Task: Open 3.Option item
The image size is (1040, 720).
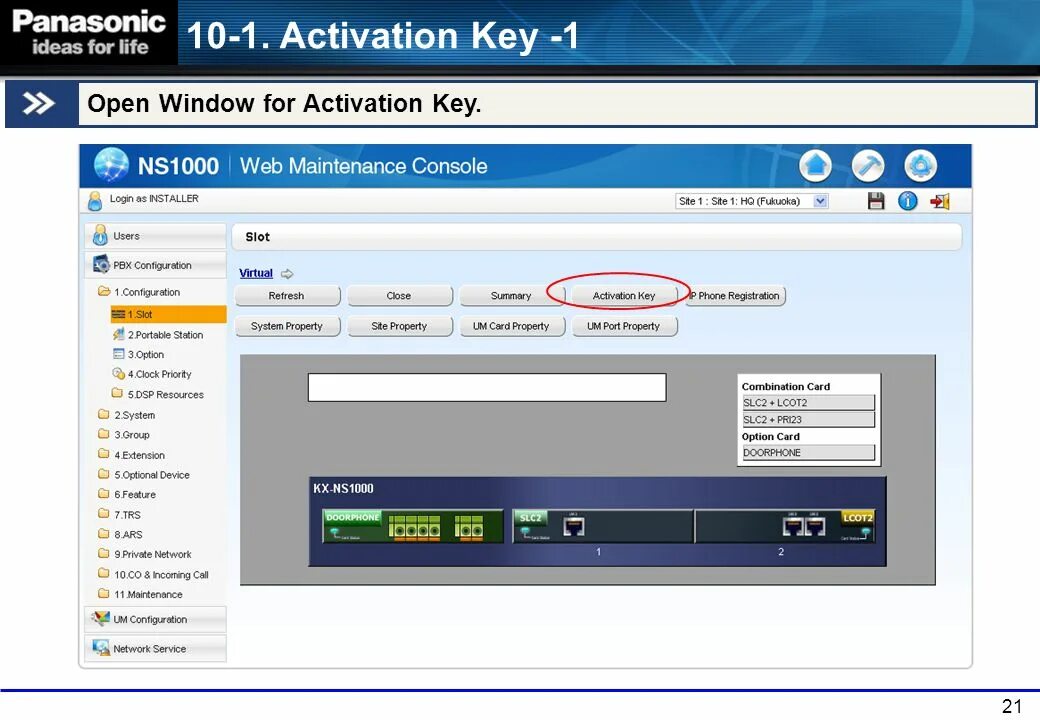Action: [x=139, y=355]
